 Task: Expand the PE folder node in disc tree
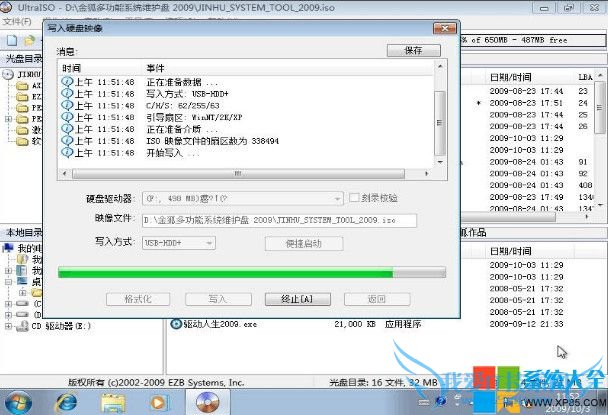pos(8,119)
